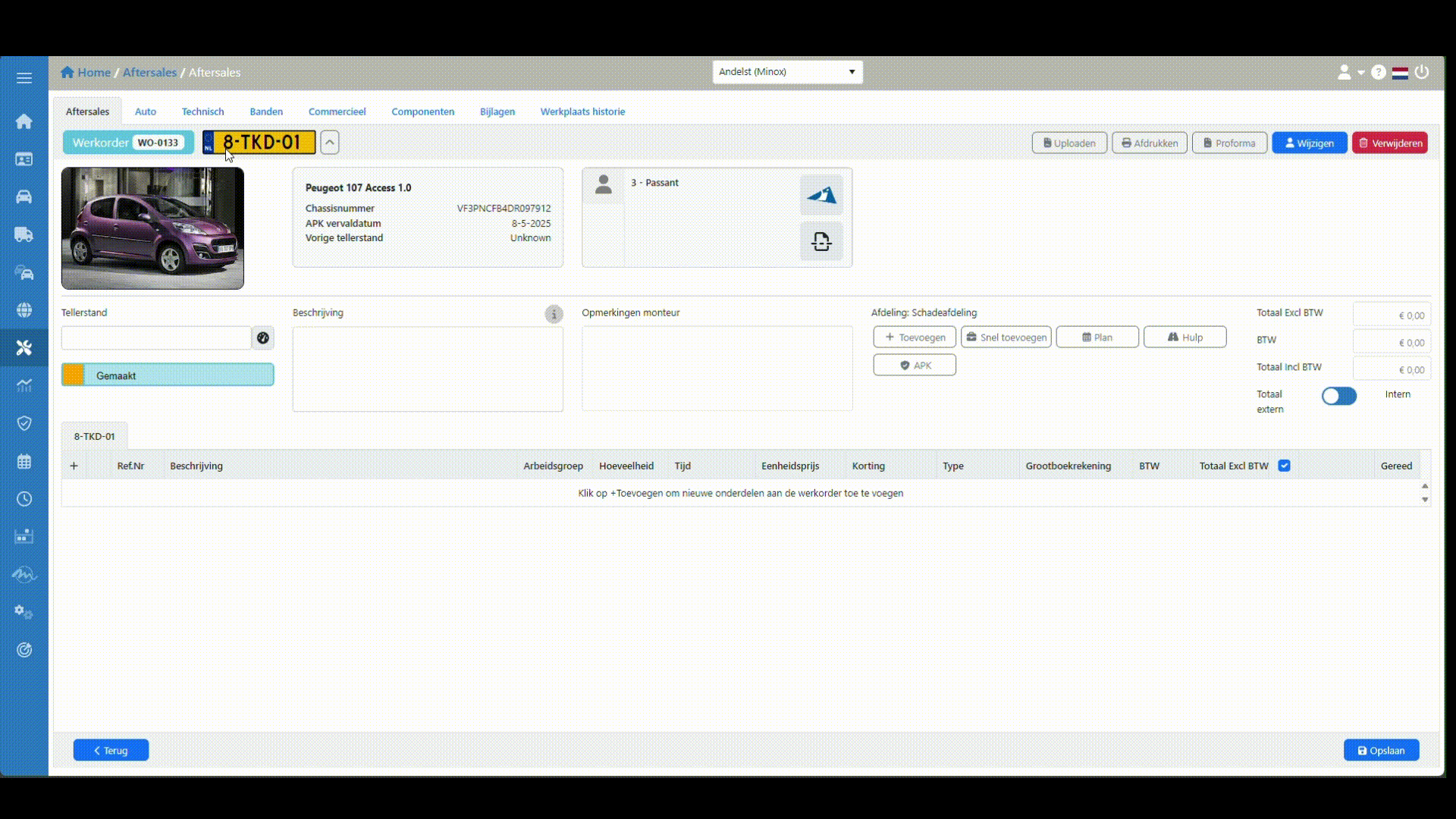Open the hamburger menu in sidebar

[24, 78]
